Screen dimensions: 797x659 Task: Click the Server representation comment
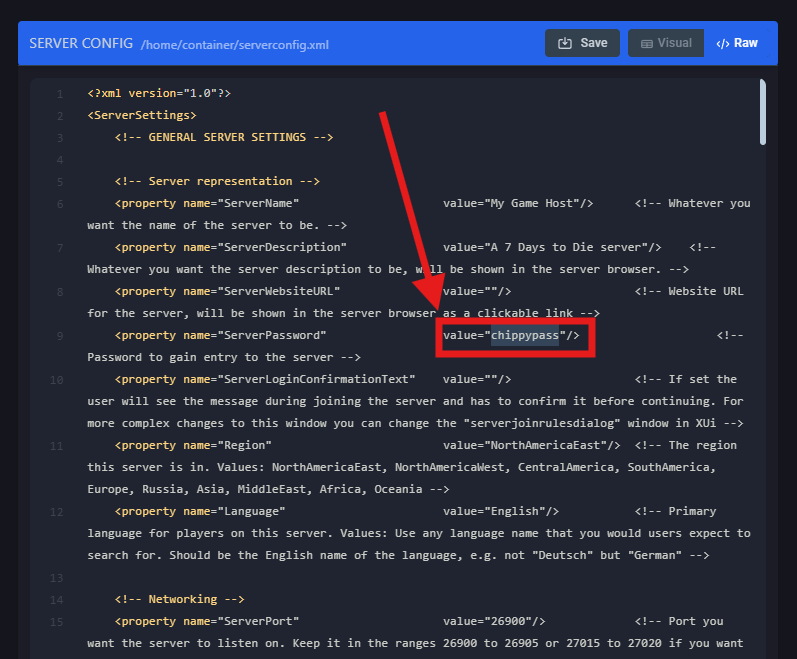pyautogui.click(x=217, y=181)
